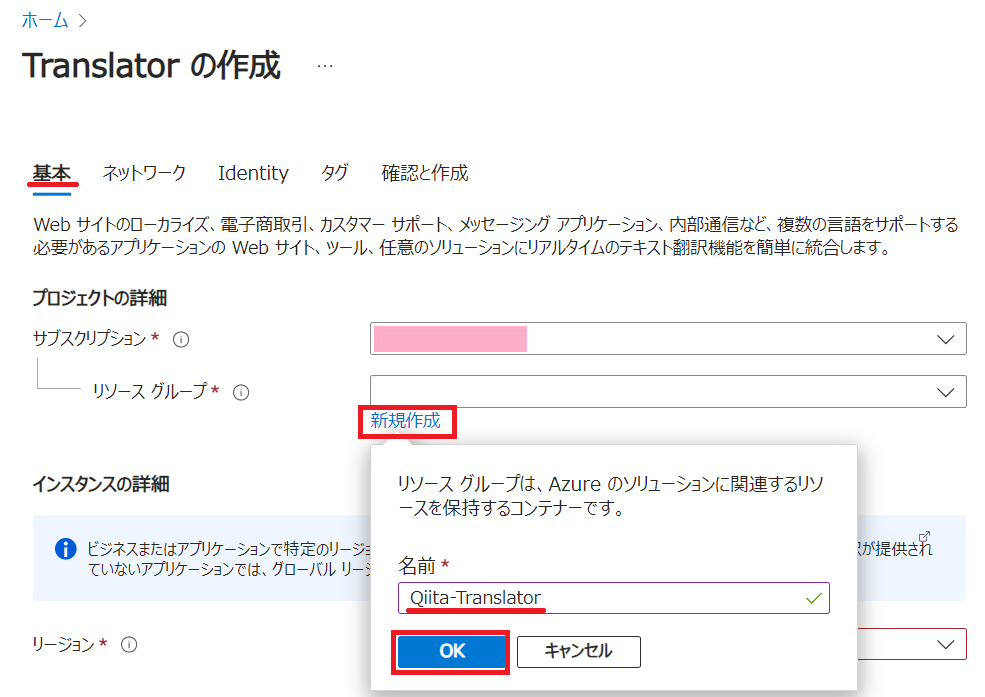Click the Translator の作成 page title

pyautogui.click(x=151, y=66)
